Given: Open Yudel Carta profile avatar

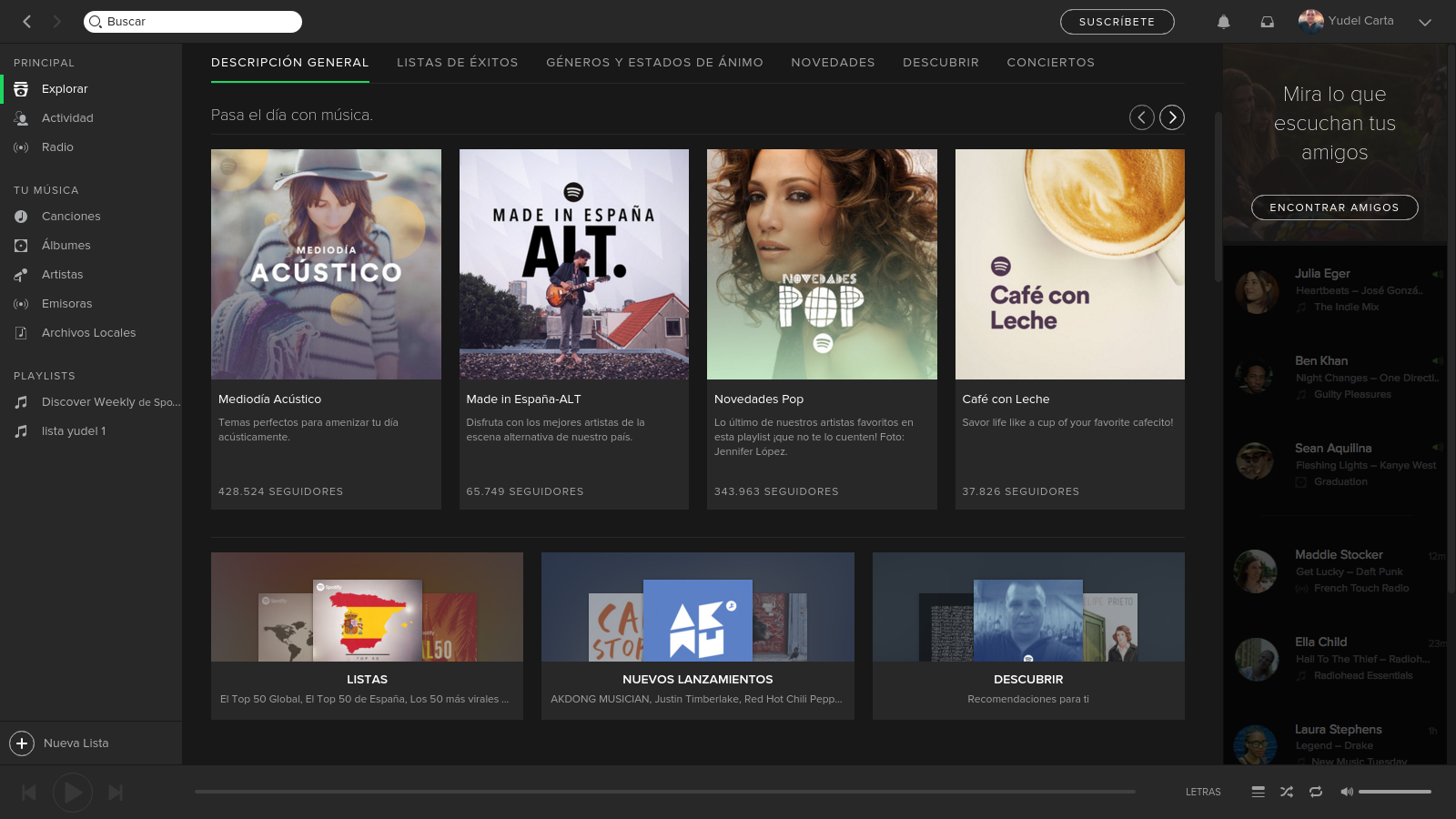Looking at the screenshot, I should (x=1310, y=21).
